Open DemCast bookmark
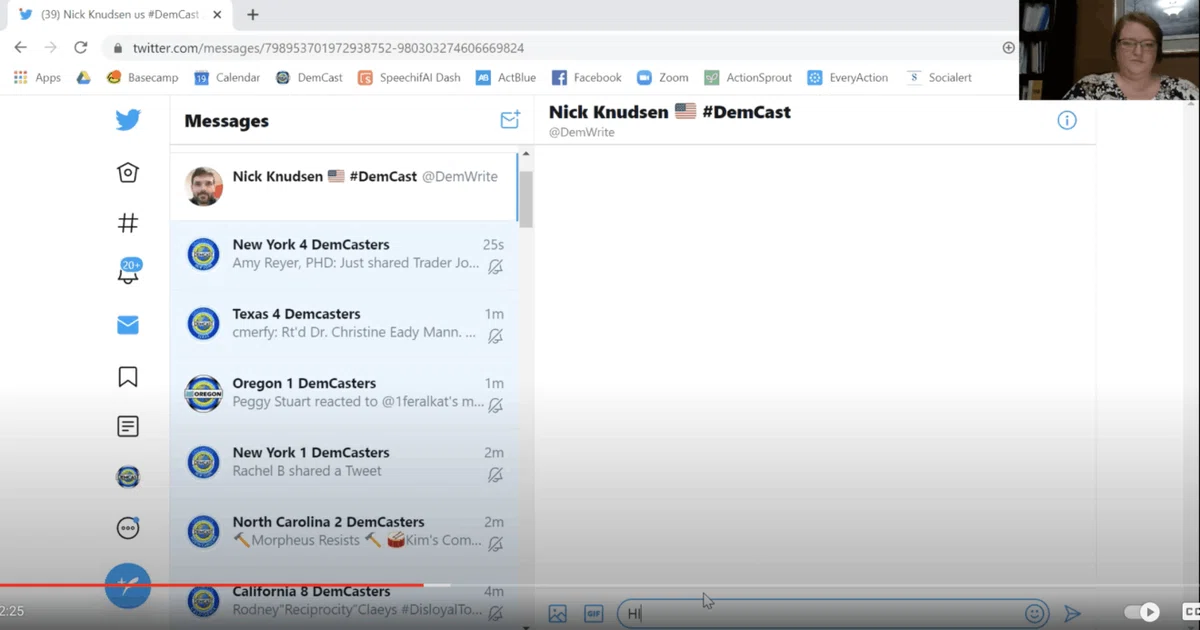 pos(309,77)
